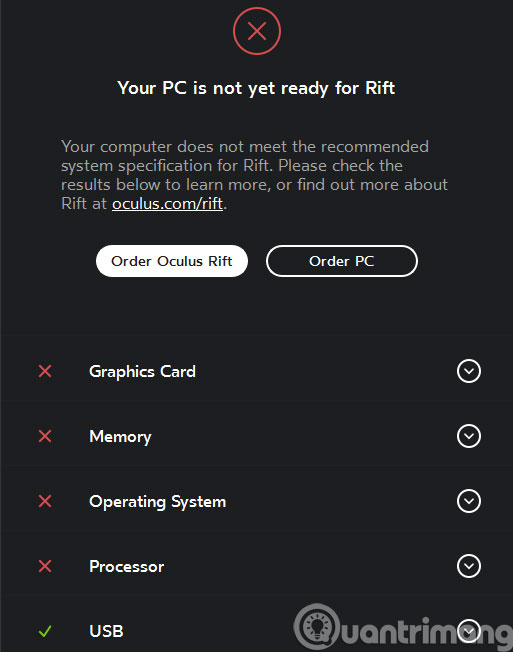Select the Graphics Card row label
Image resolution: width=513 pixels, height=652 pixels.
pos(142,371)
